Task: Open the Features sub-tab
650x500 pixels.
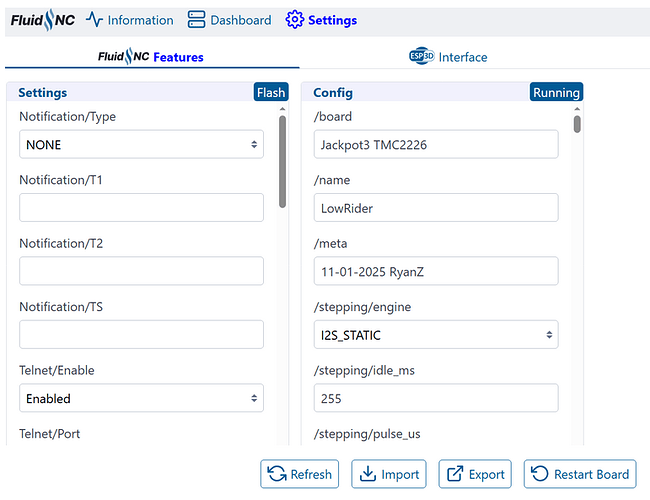Action: click(x=152, y=56)
